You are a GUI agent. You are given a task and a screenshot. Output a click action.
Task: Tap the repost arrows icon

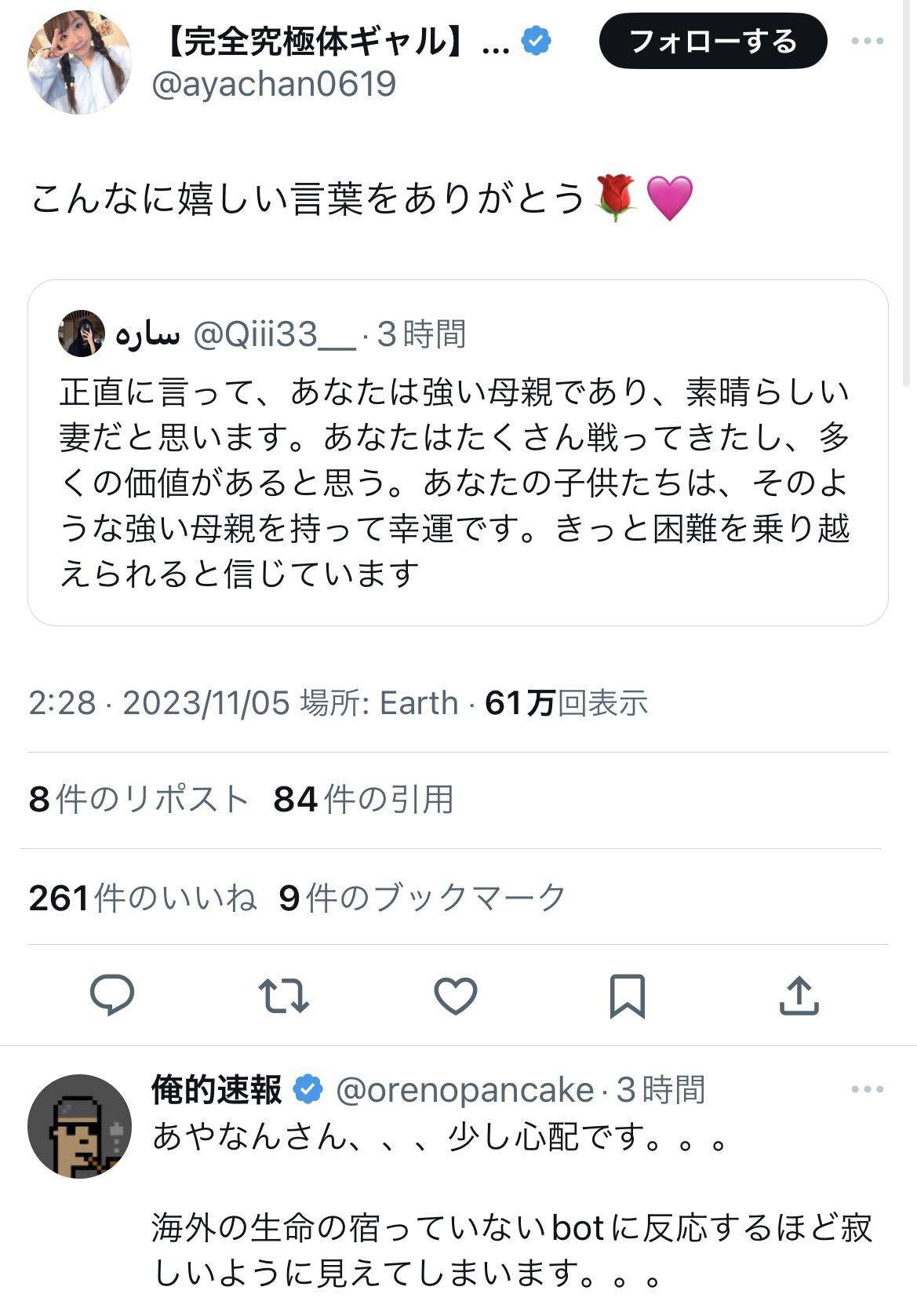click(x=283, y=995)
